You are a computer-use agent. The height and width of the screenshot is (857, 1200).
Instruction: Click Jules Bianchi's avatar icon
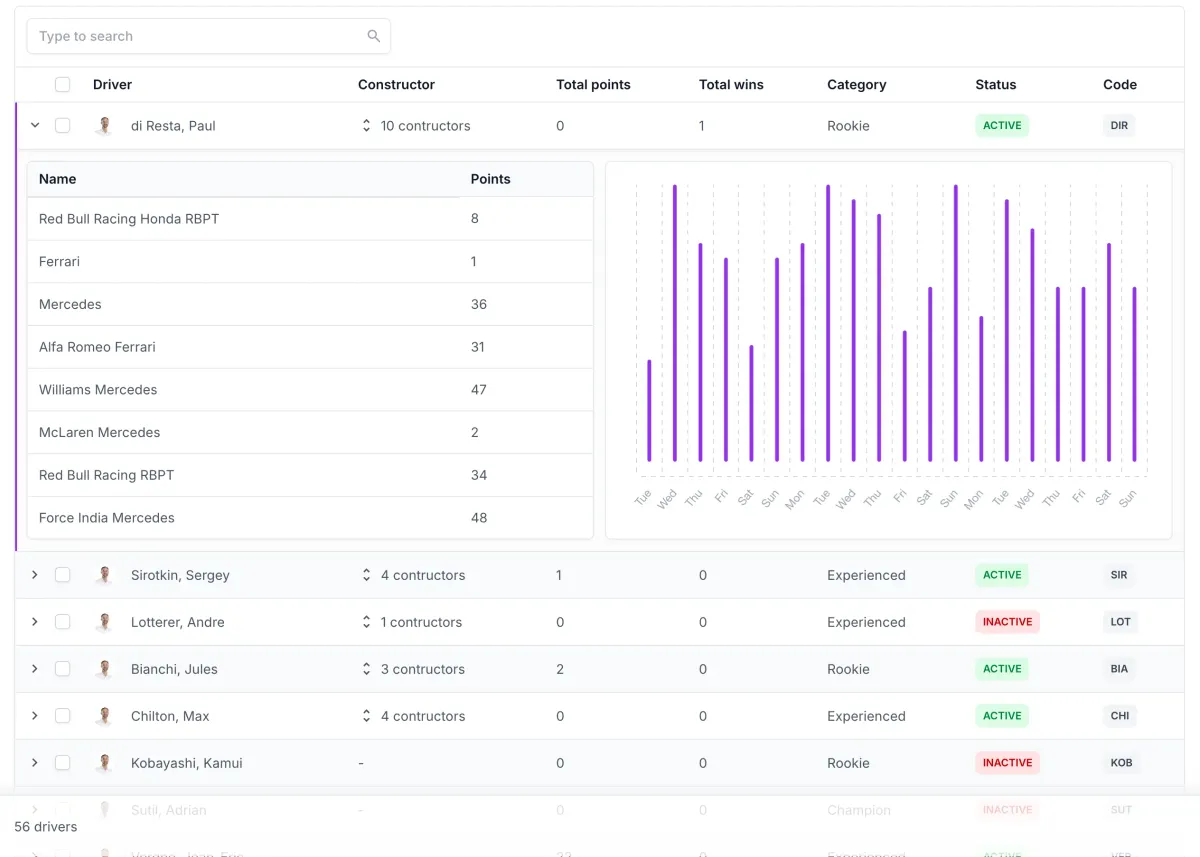tap(103, 669)
